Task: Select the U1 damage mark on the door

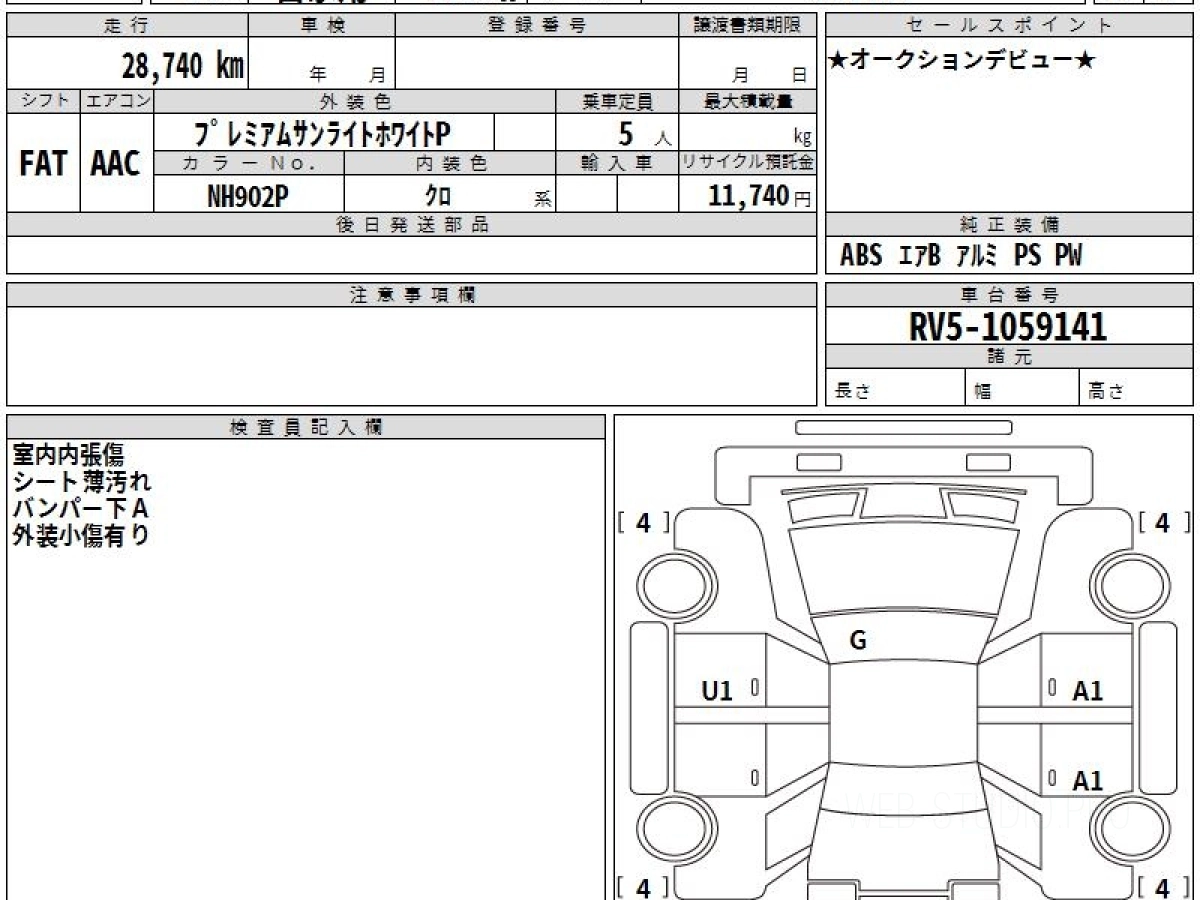Action: tap(717, 690)
